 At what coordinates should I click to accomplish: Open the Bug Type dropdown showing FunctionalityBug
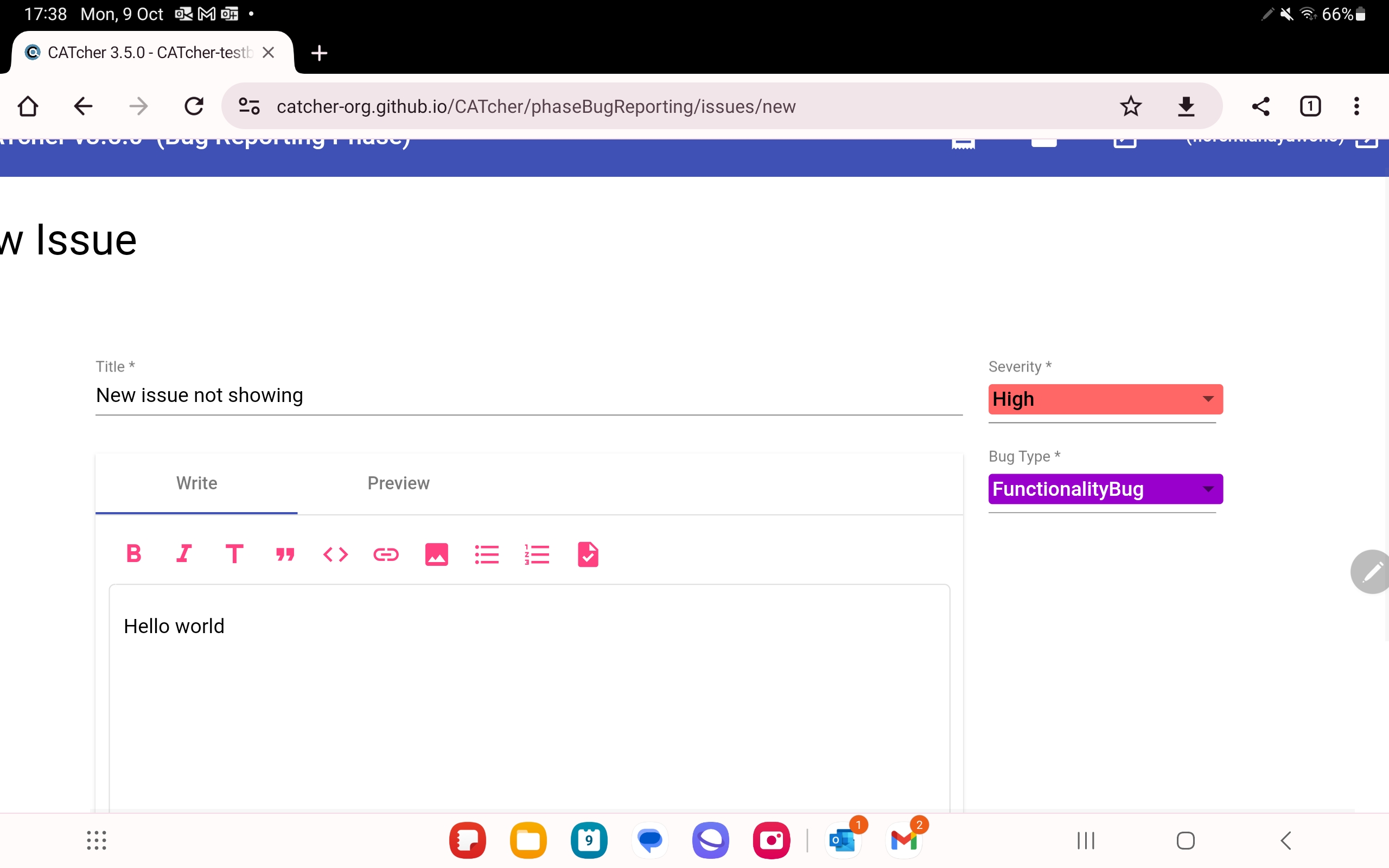tap(1105, 489)
